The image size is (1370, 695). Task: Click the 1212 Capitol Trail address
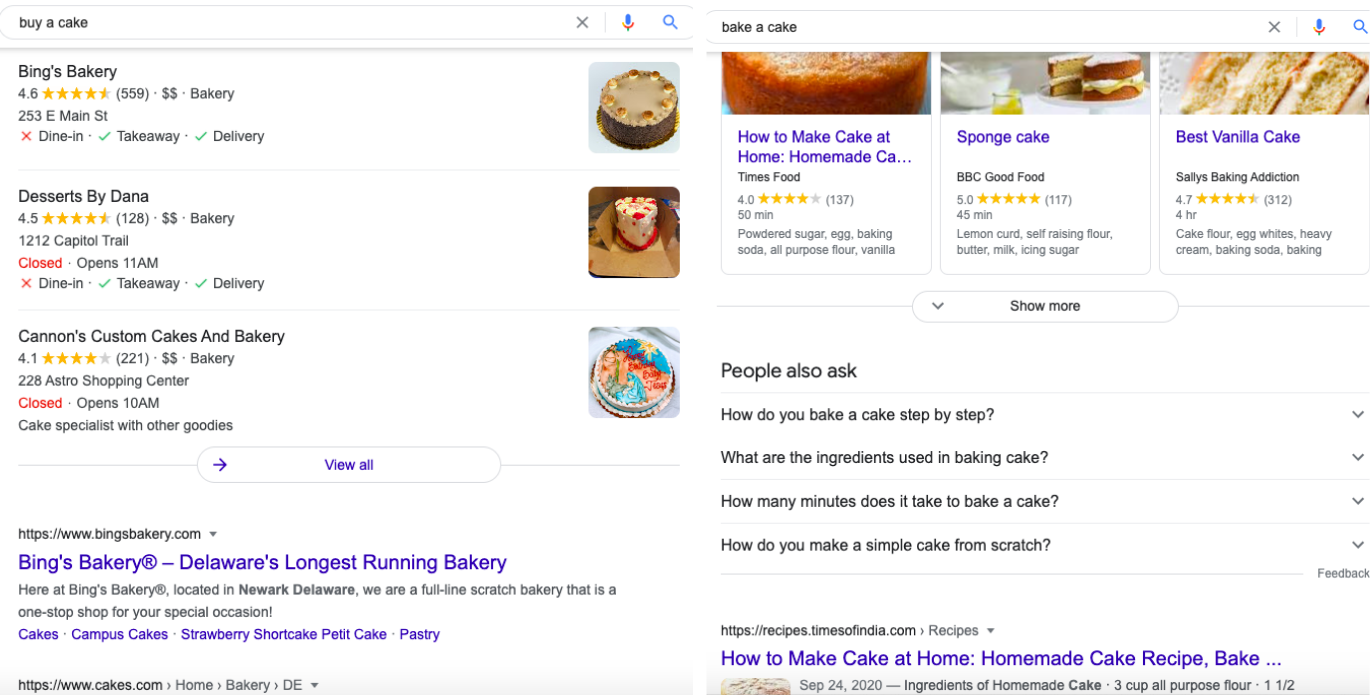click(73, 241)
